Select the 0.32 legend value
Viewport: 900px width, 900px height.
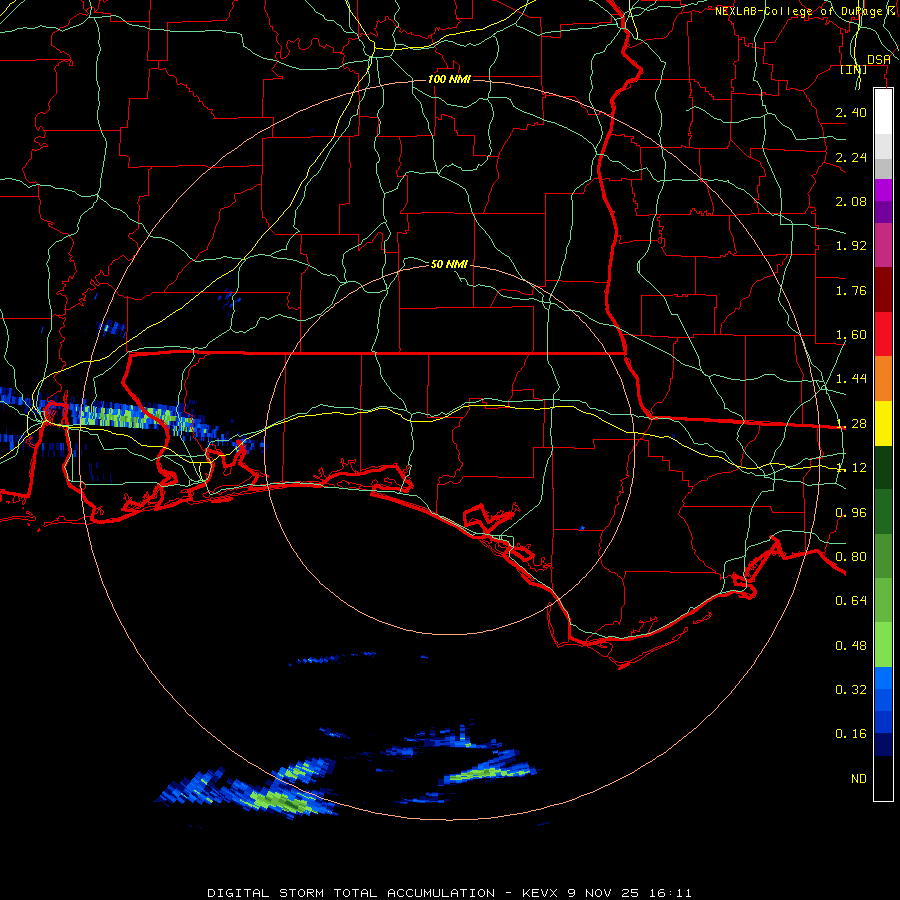[851, 690]
